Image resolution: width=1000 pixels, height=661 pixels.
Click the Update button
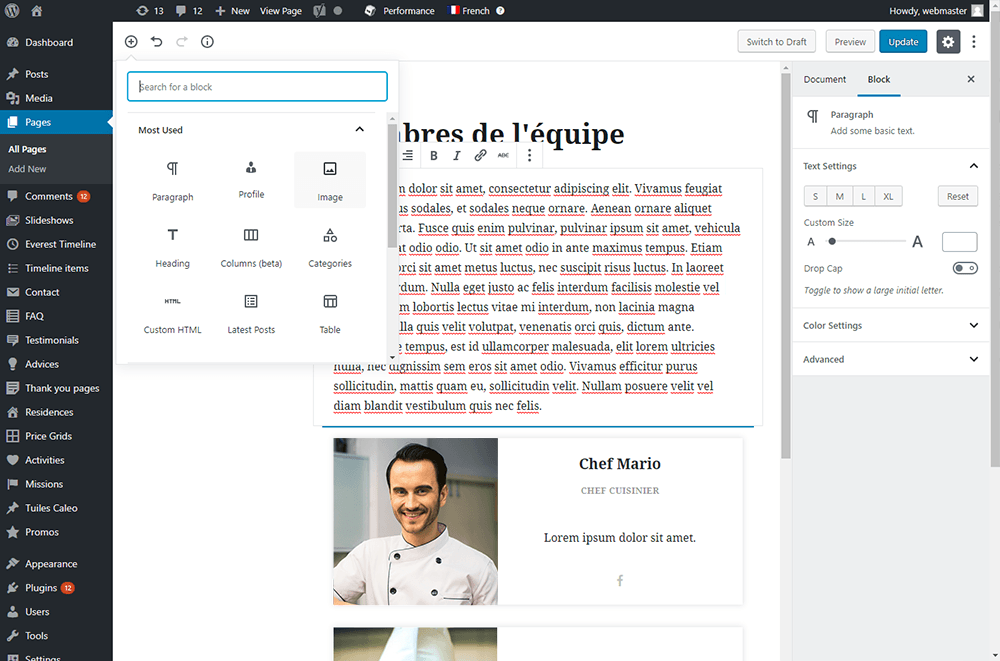pyautogui.click(x=903, y=41)
